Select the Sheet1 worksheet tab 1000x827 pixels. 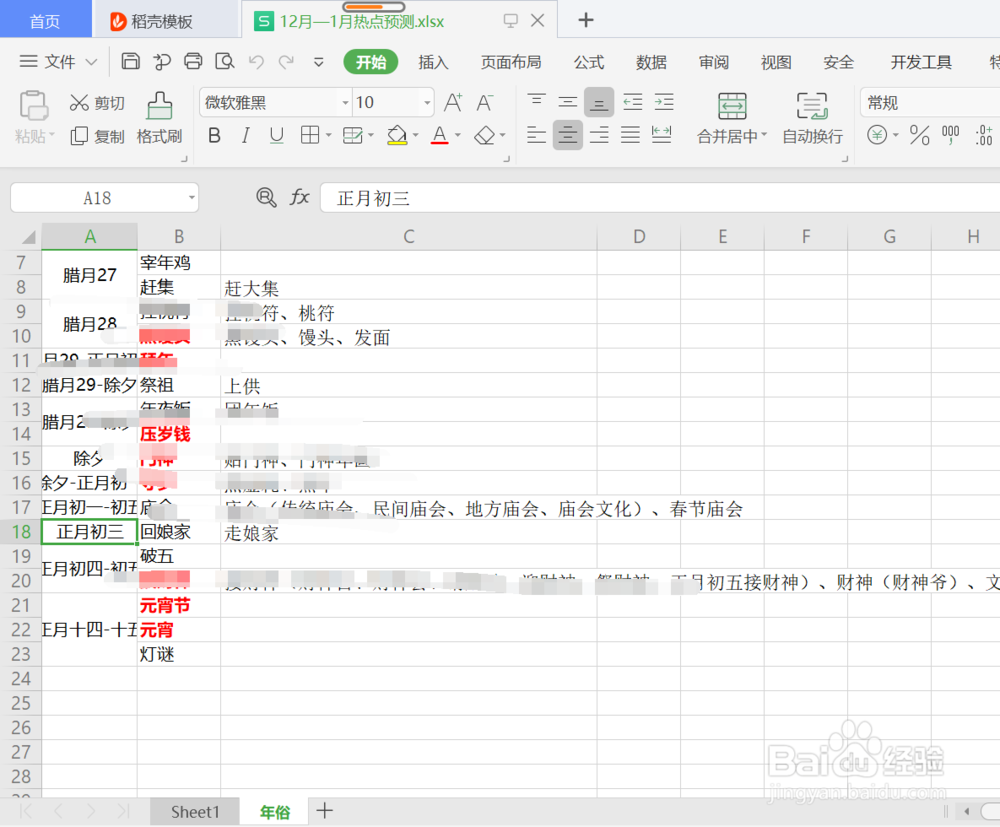195,812
